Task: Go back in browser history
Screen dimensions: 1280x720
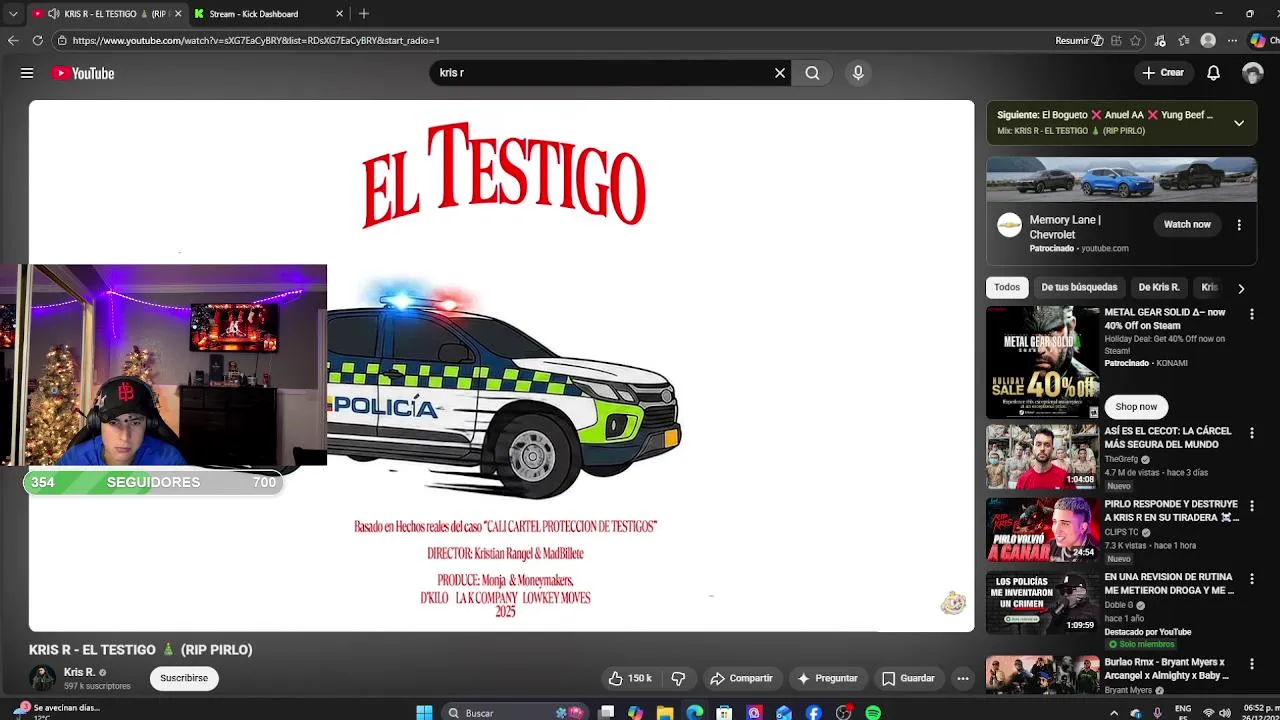Action: [13, 40]
